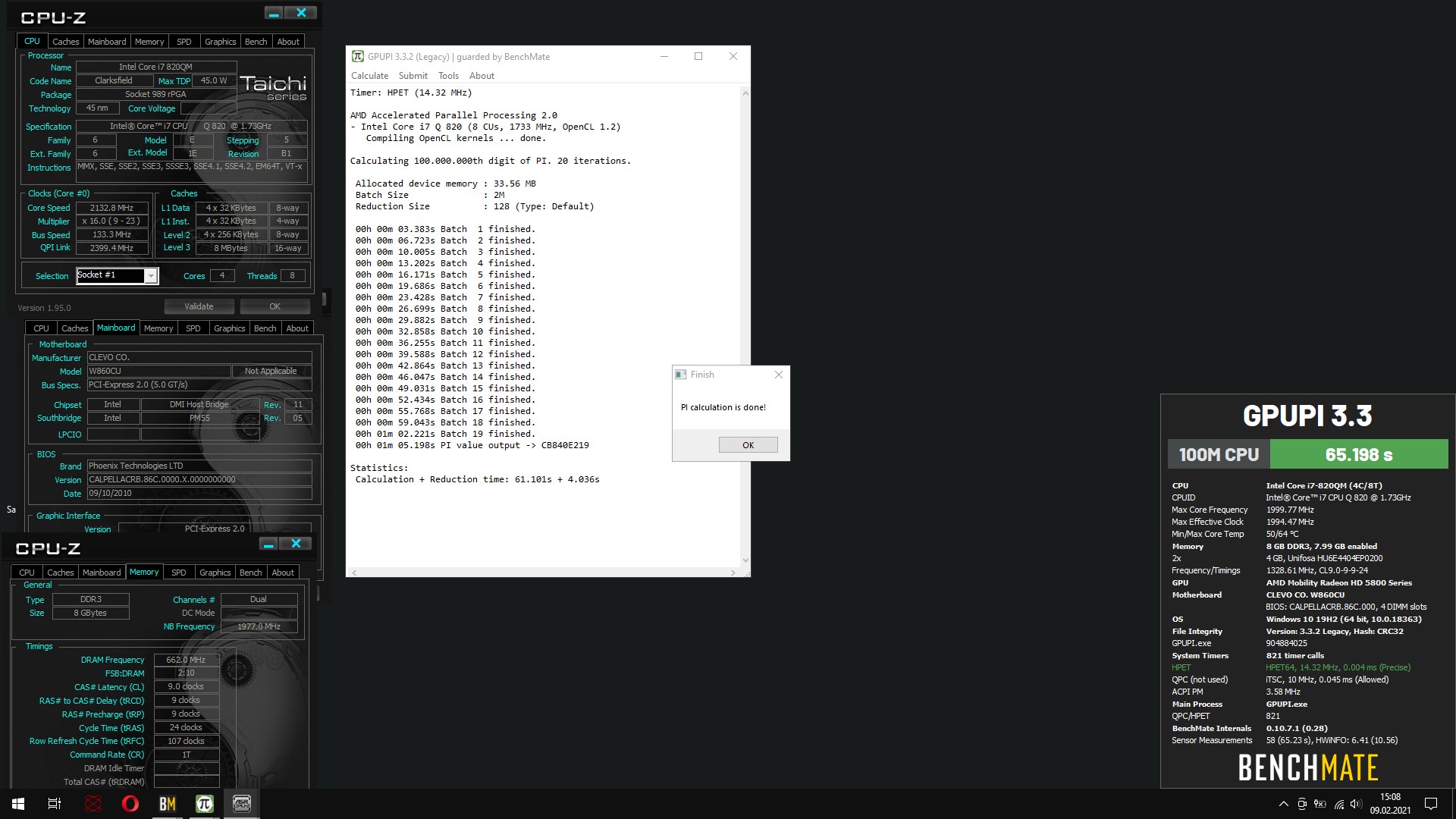Switch to CPU-Z via its taskbar icon
This screenshot has width=1456, height=819.
[241, 804]
